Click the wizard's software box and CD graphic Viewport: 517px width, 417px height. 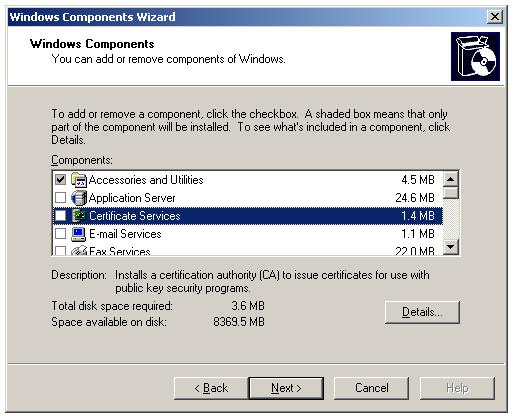coord(475,57)
